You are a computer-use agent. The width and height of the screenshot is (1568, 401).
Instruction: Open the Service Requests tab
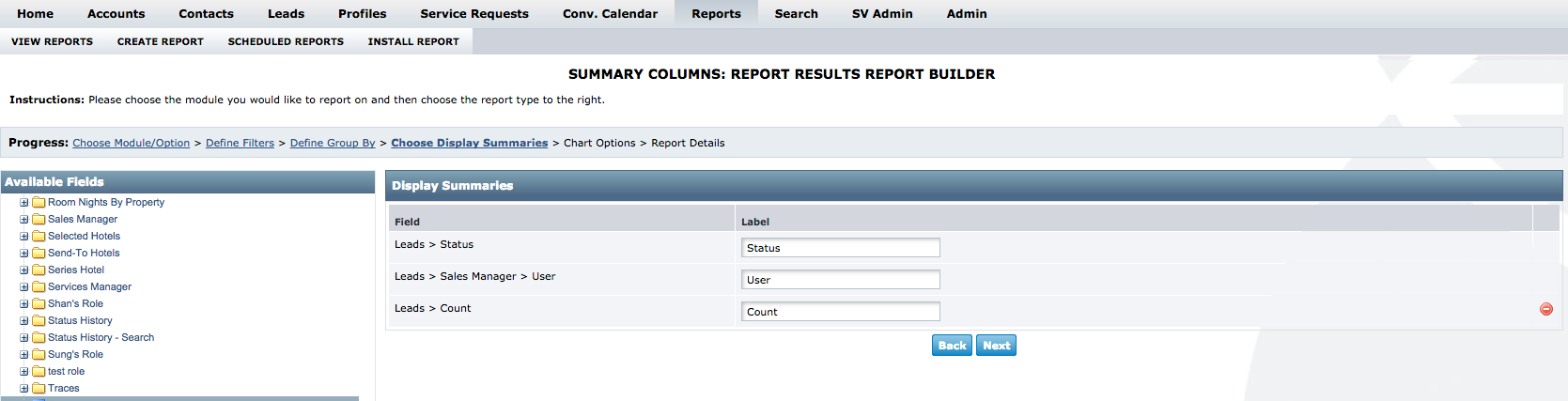(x=474, y=13)
